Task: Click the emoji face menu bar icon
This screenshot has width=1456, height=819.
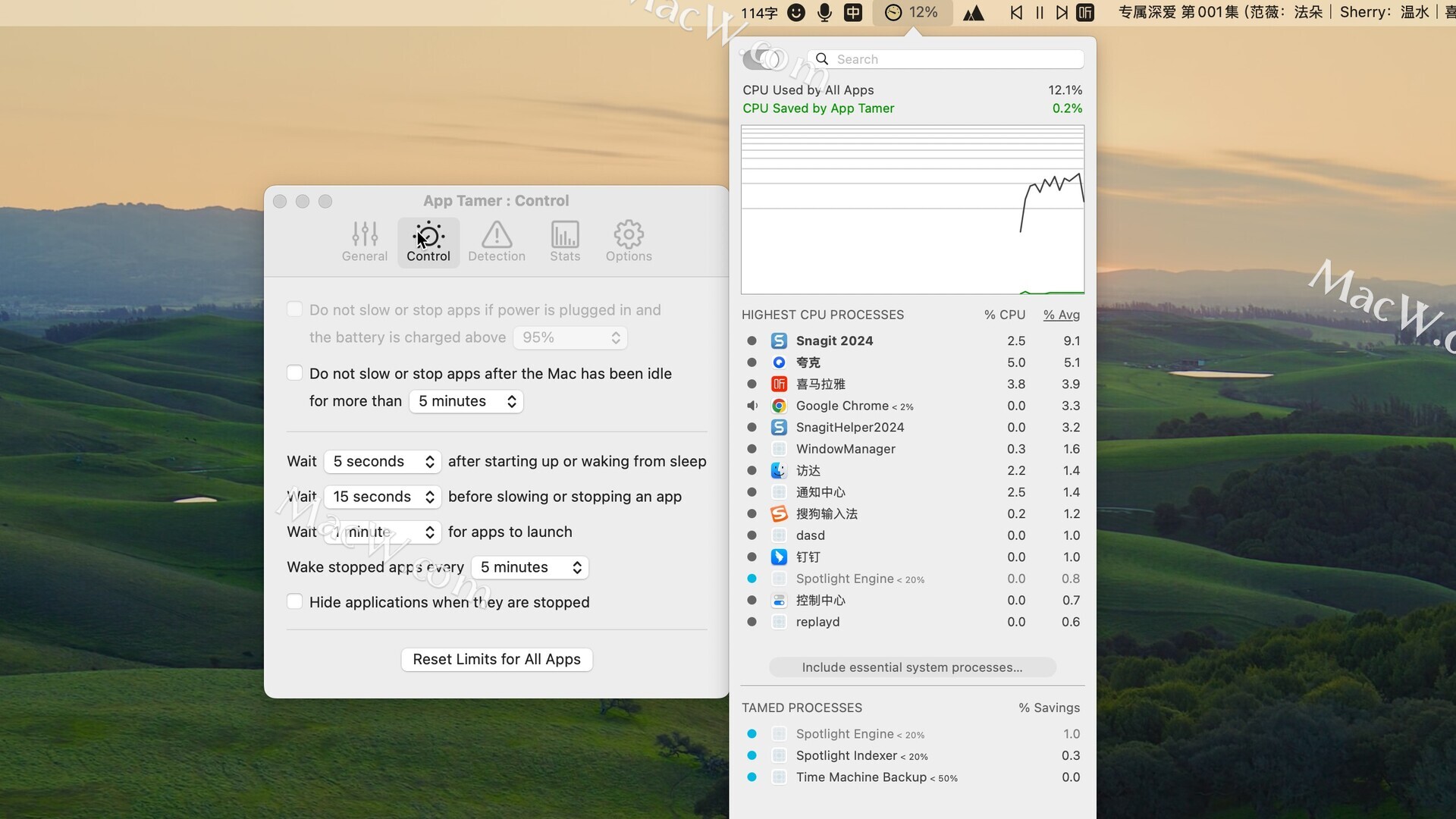Action: tap(796, 12)
